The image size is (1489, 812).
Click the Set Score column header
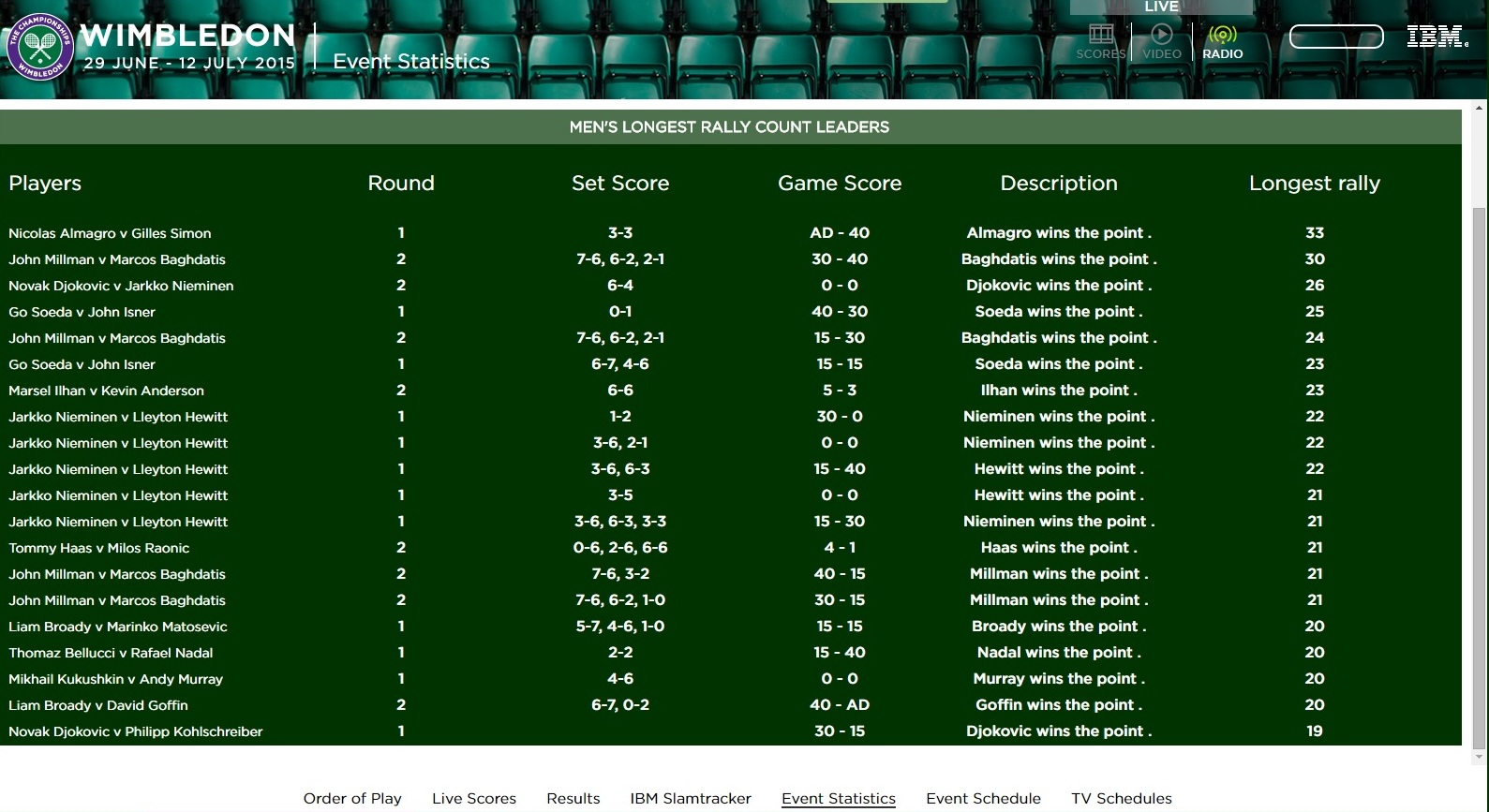point(620,184)
